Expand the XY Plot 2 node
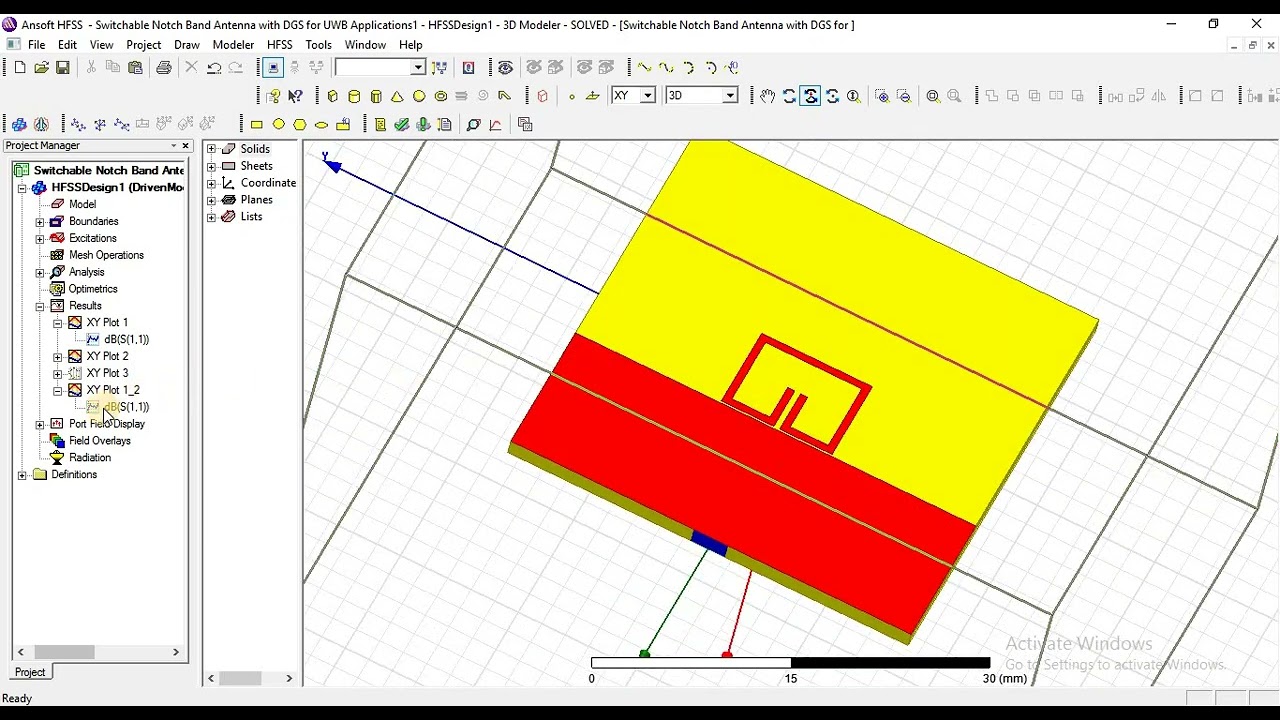The width and height of the screenshot is (1280, 720). coord(58,356)
